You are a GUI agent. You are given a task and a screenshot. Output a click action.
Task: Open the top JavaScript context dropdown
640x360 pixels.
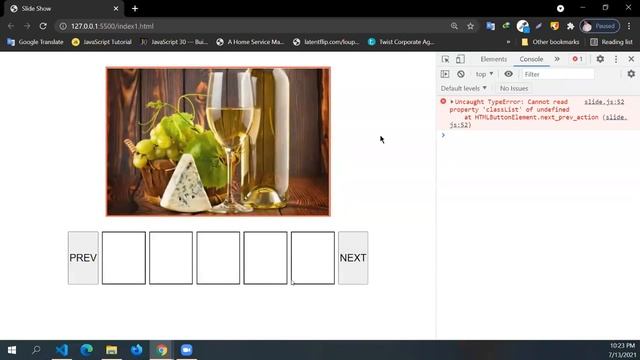coord(484,74)
